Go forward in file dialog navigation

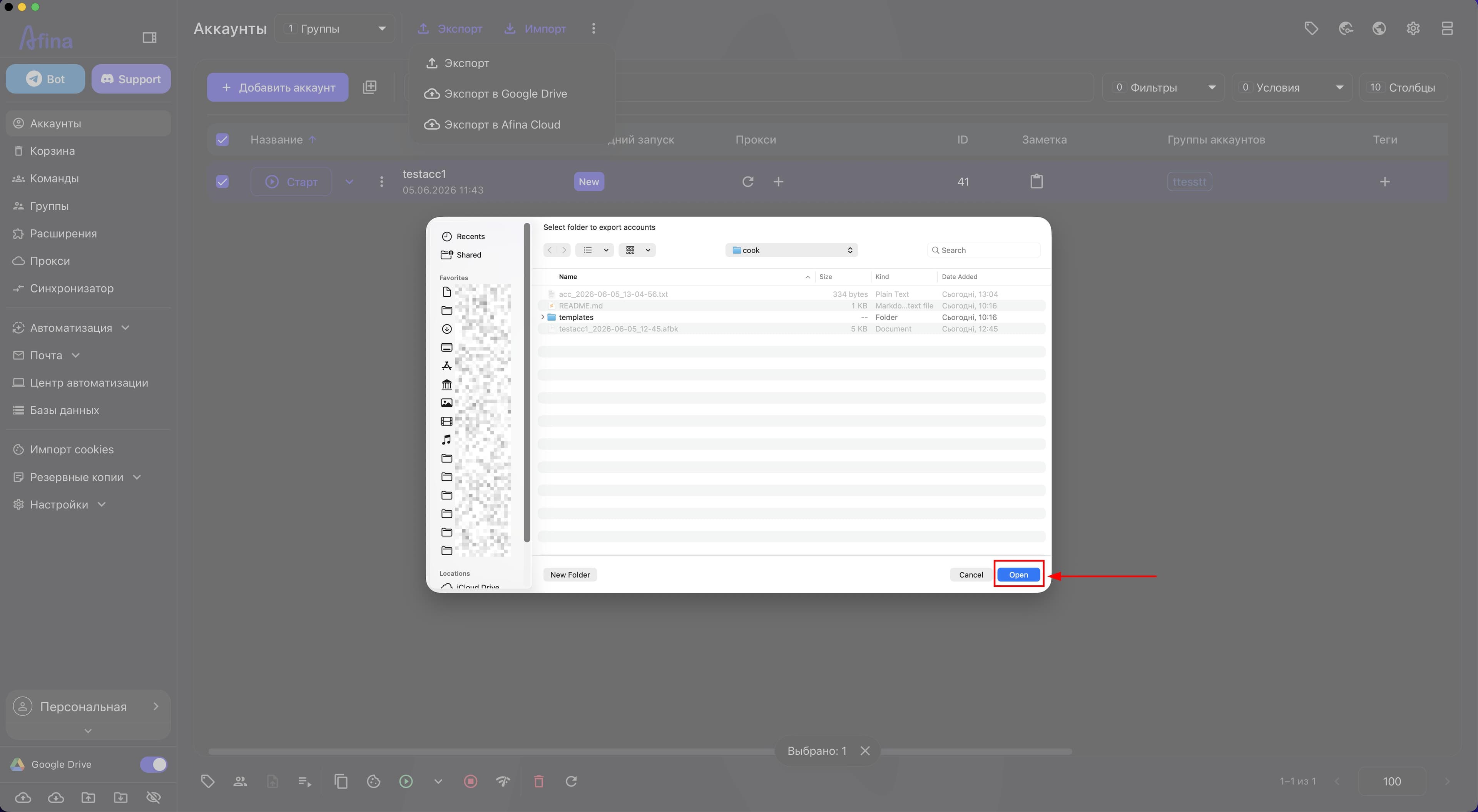[564, 250]
